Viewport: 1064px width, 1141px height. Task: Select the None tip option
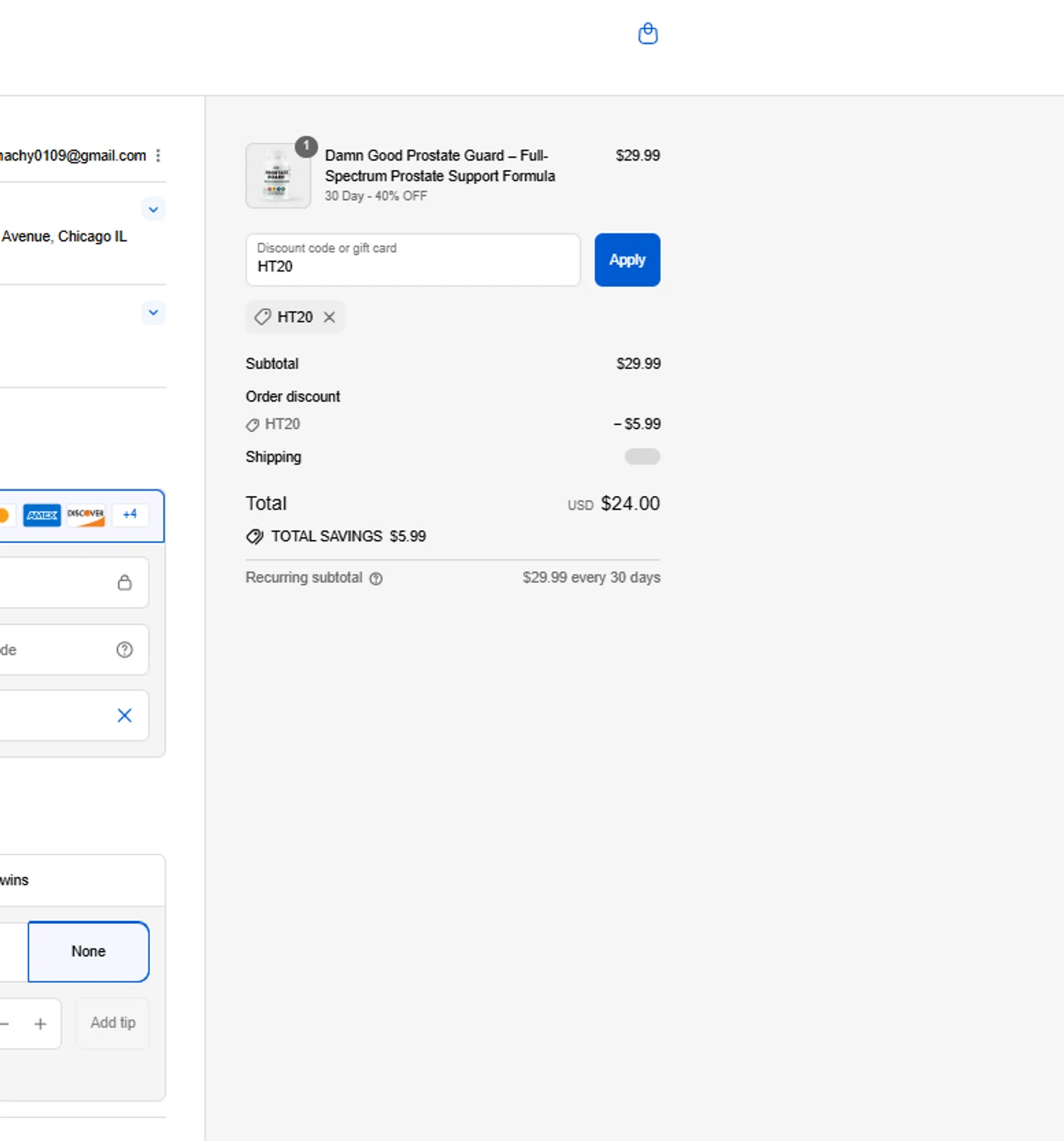pyautogui.click(x=88, y=952)
